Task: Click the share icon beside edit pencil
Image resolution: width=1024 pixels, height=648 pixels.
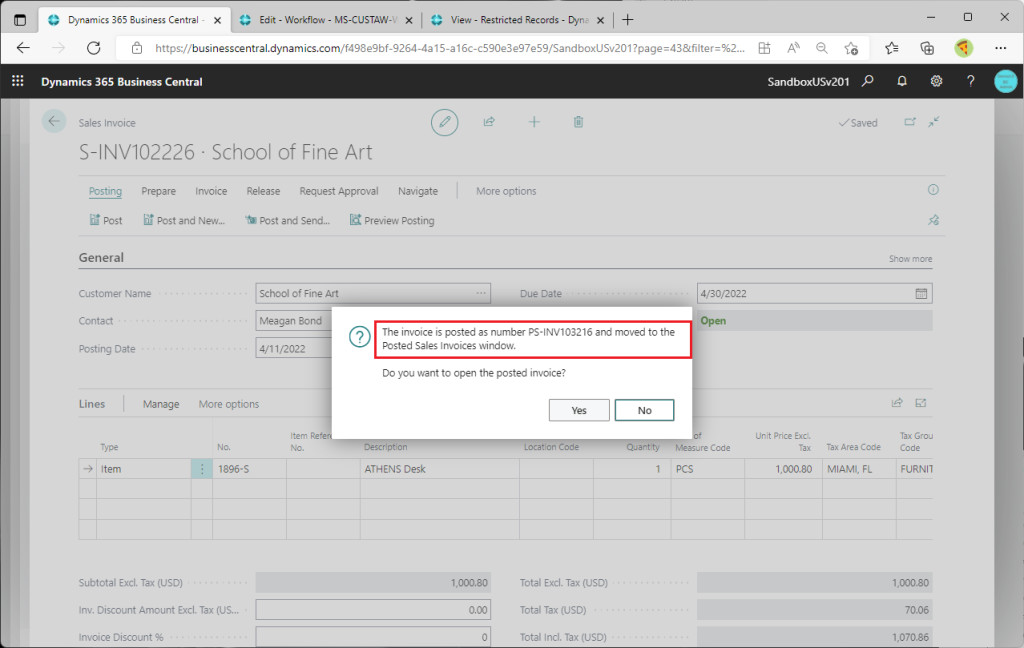Action: click(488, 122)
